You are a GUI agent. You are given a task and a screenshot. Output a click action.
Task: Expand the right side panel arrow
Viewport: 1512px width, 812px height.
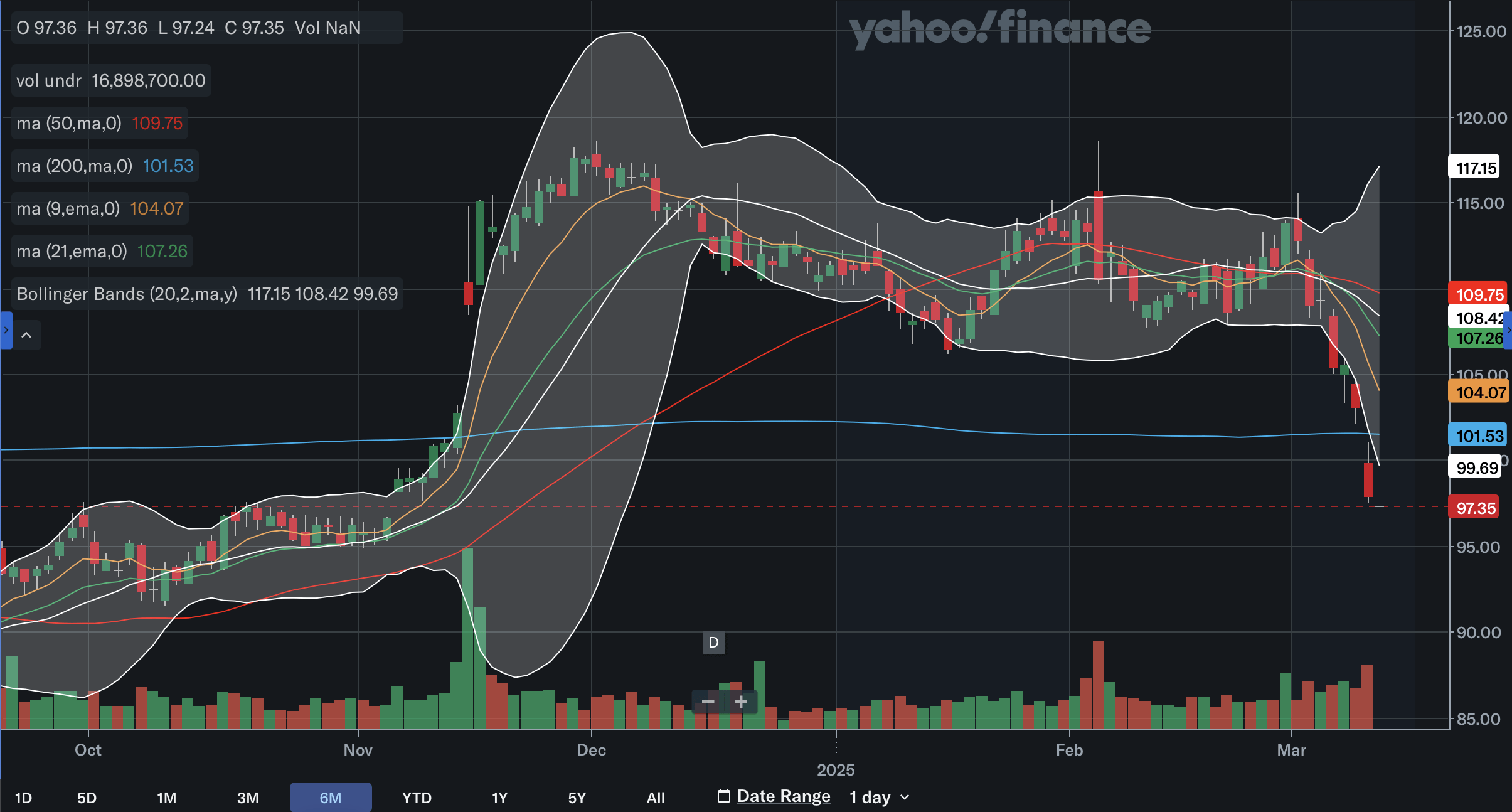(1508, 330)
